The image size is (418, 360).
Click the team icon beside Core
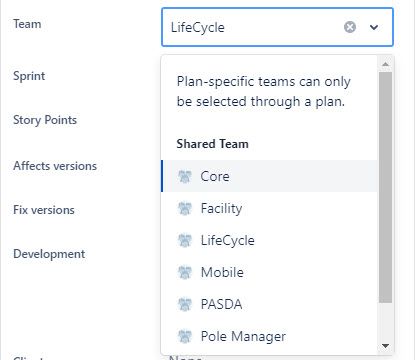pos(185,176)
